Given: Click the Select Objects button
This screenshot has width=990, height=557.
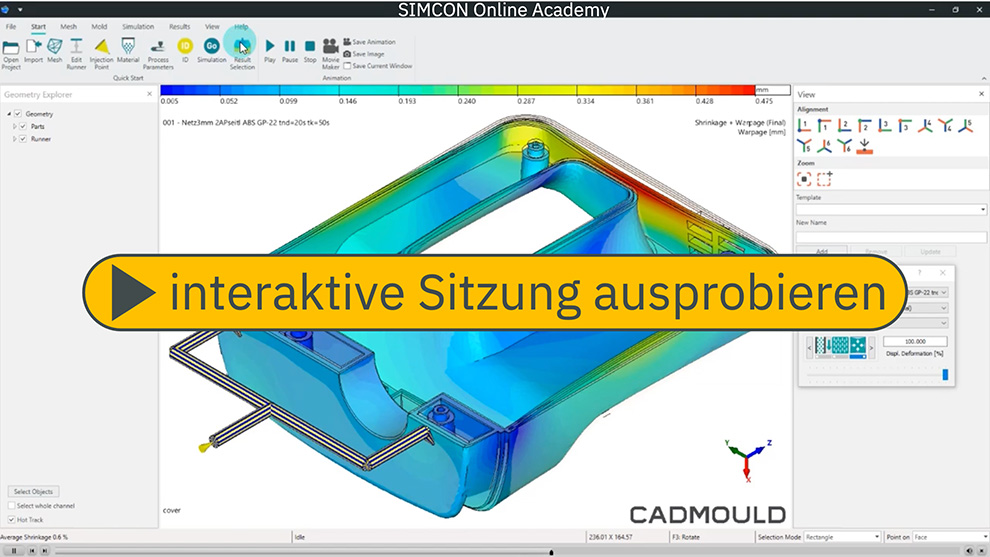Looking at the screenshot, I should click(33, 491).
